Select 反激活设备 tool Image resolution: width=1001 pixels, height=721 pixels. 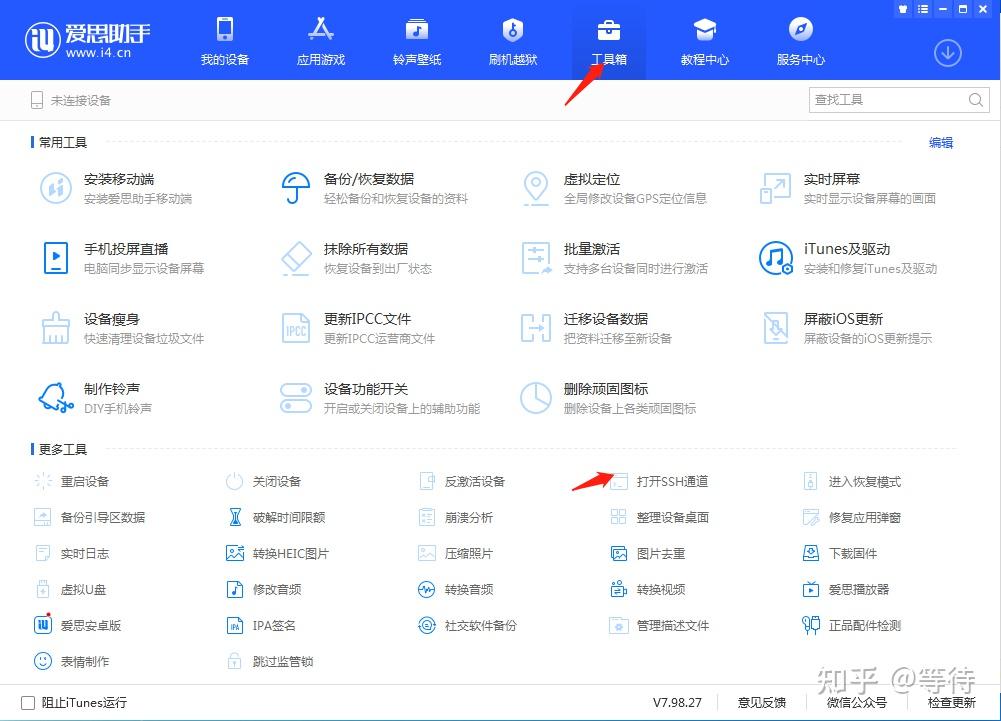coord(462,481)
